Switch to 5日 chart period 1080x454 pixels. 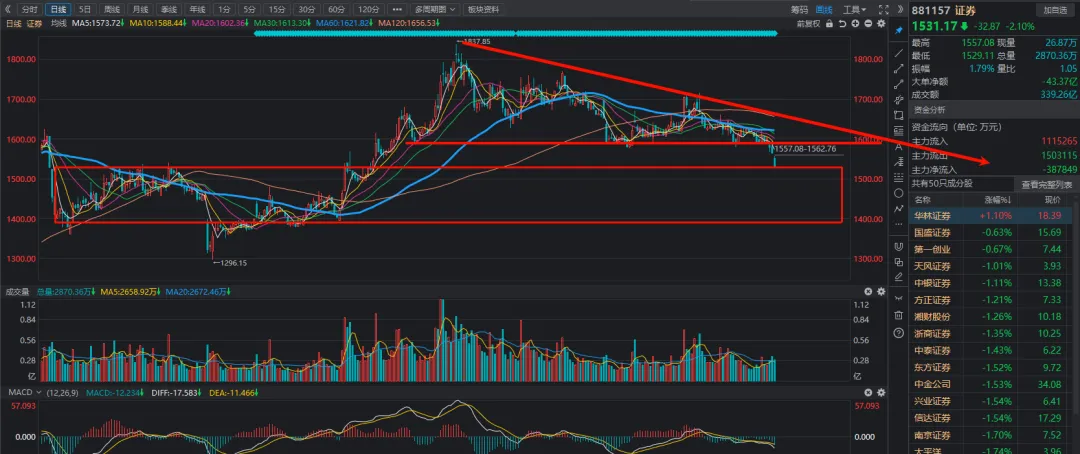tap(84, 10)
